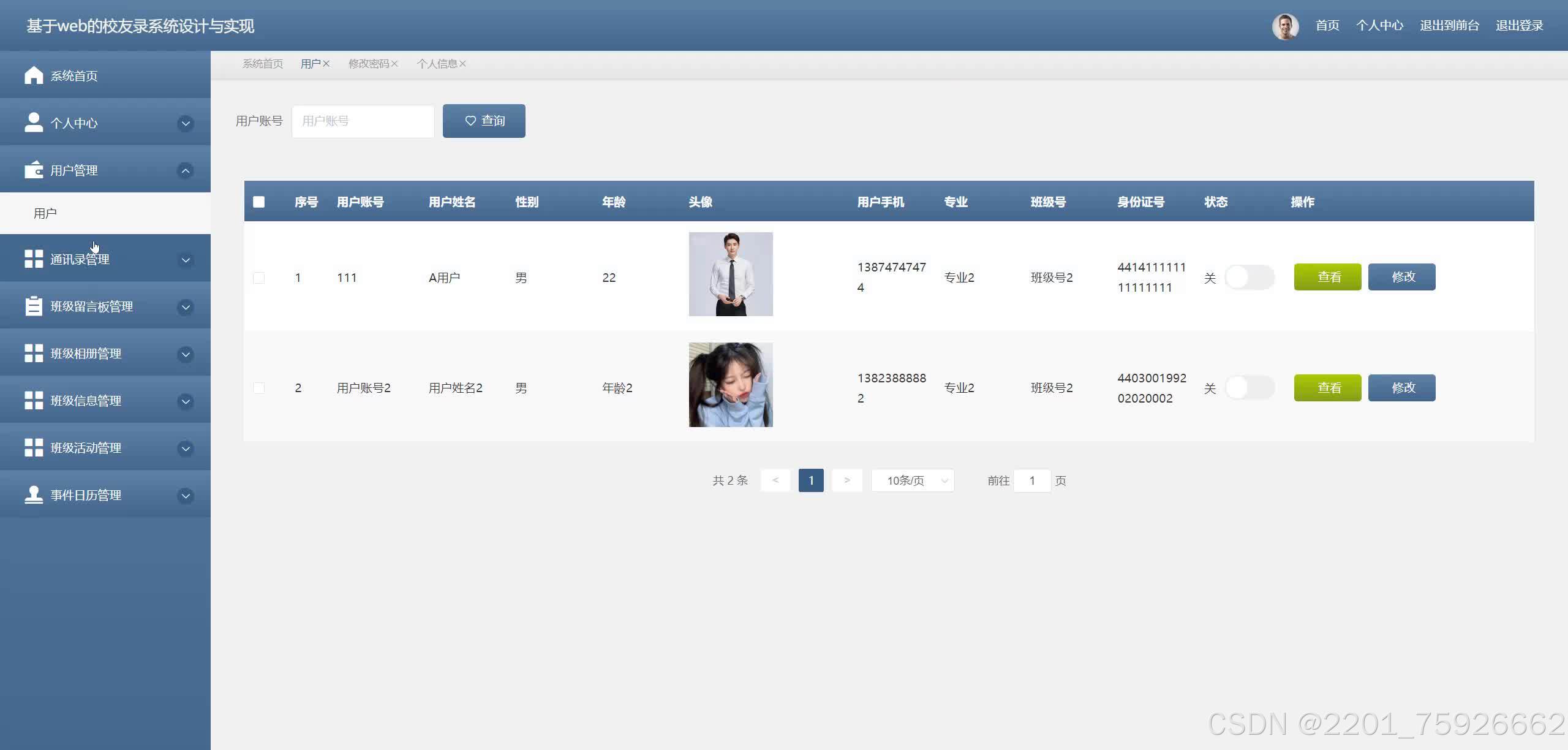Select checkbox for row 1
The height and width of the screenshot is (750, 1568).
(258, 278)
